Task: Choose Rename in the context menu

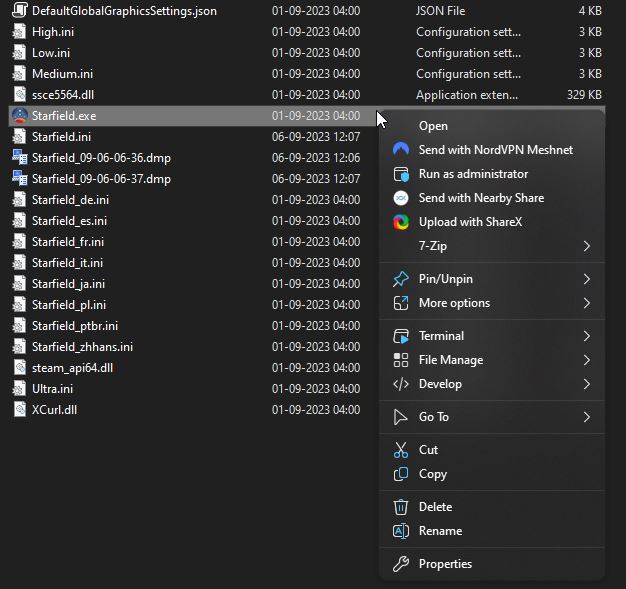Action: tap(491, 531)
